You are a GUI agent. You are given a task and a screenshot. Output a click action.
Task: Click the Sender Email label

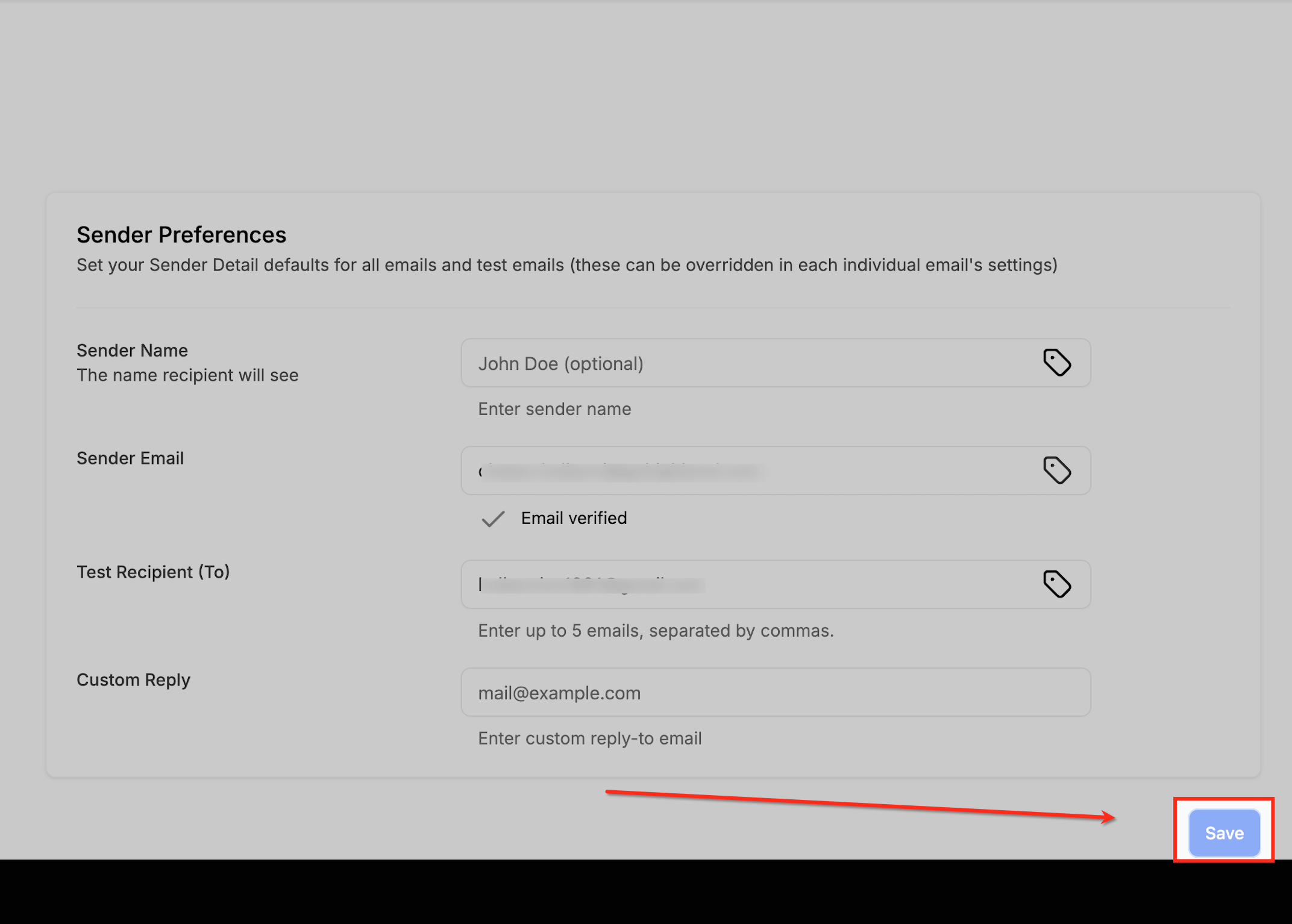[130, 458]
